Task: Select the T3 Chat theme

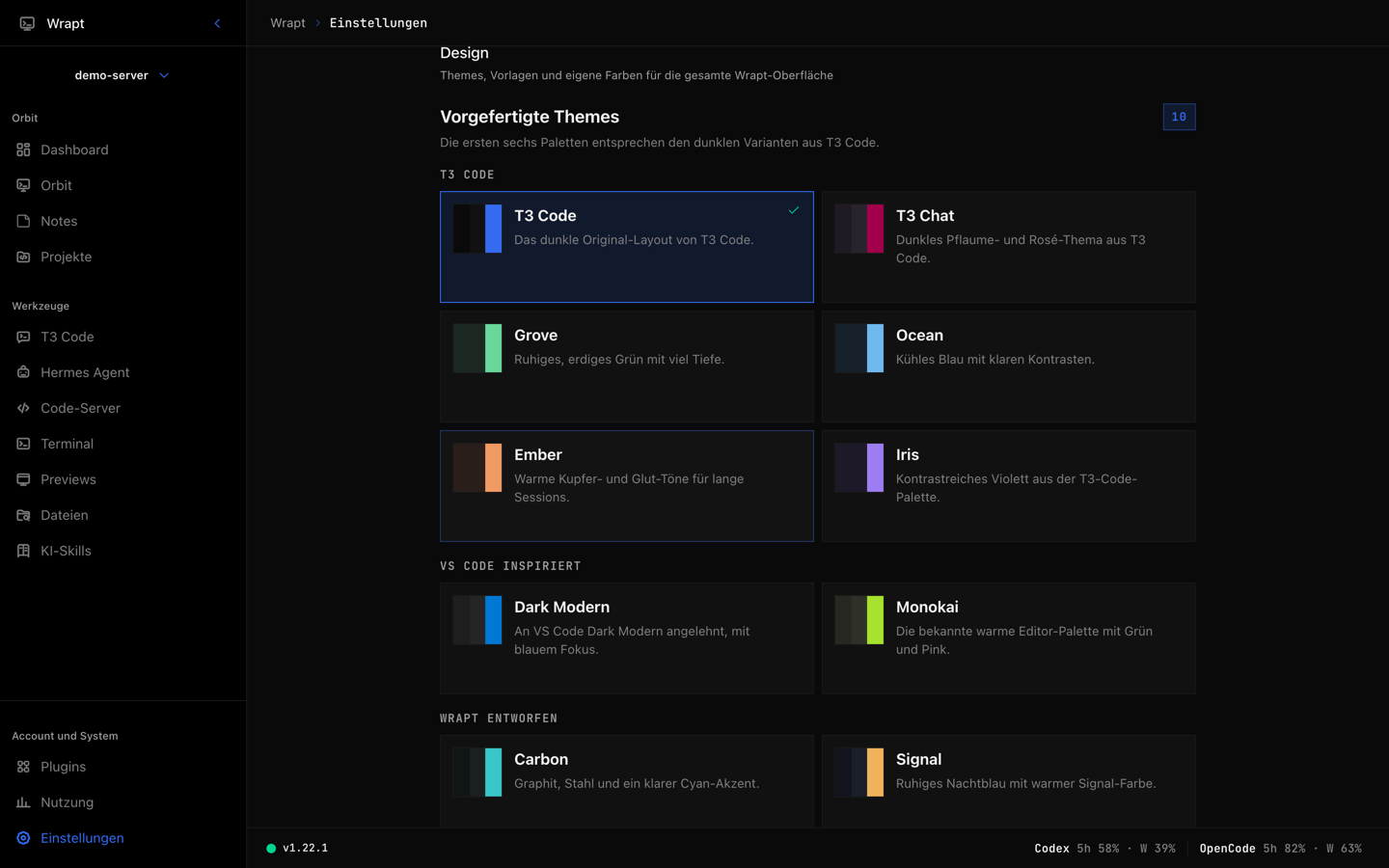Action: 1008,247
